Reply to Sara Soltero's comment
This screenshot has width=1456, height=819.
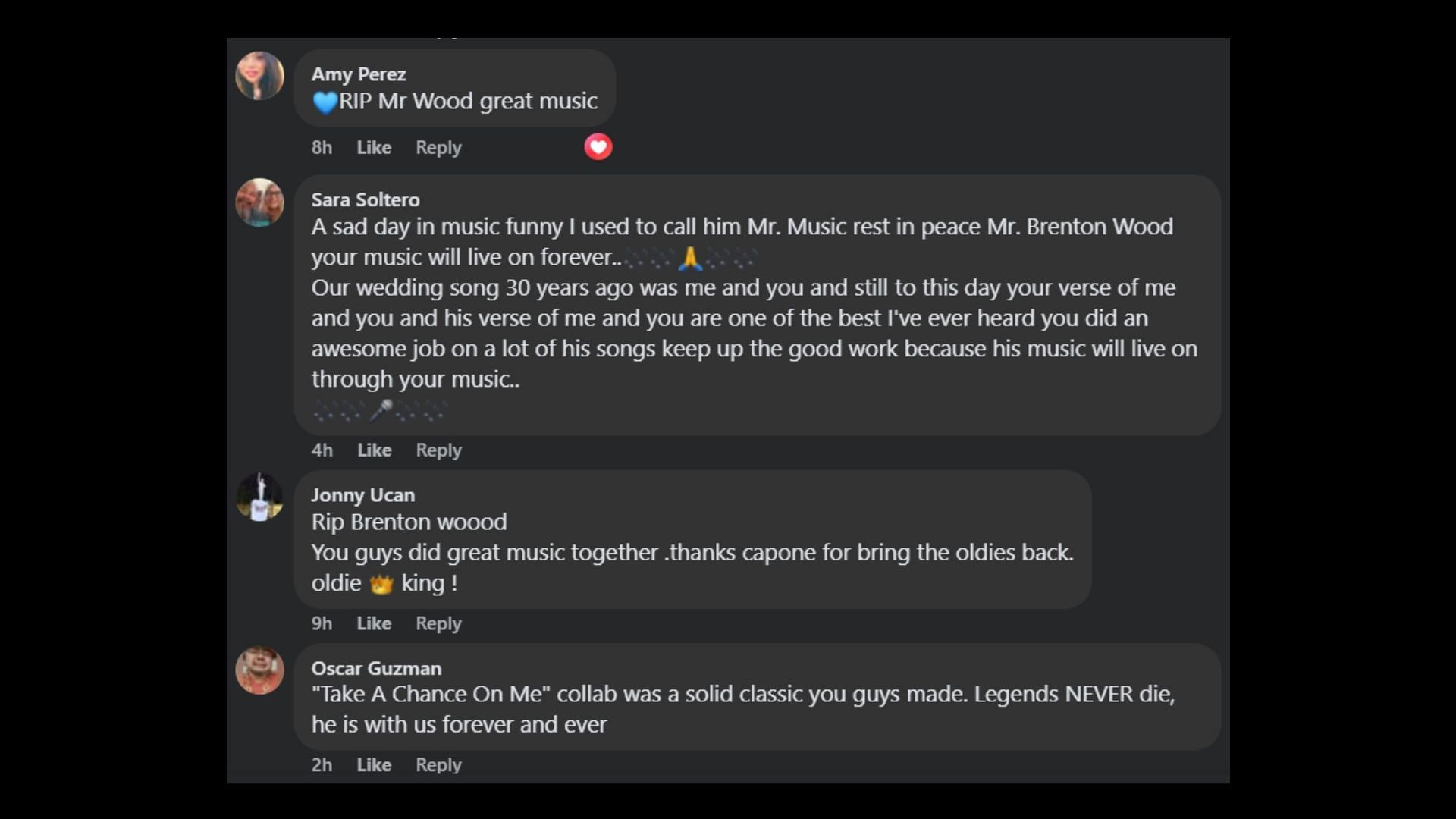(x=438, y=450)
